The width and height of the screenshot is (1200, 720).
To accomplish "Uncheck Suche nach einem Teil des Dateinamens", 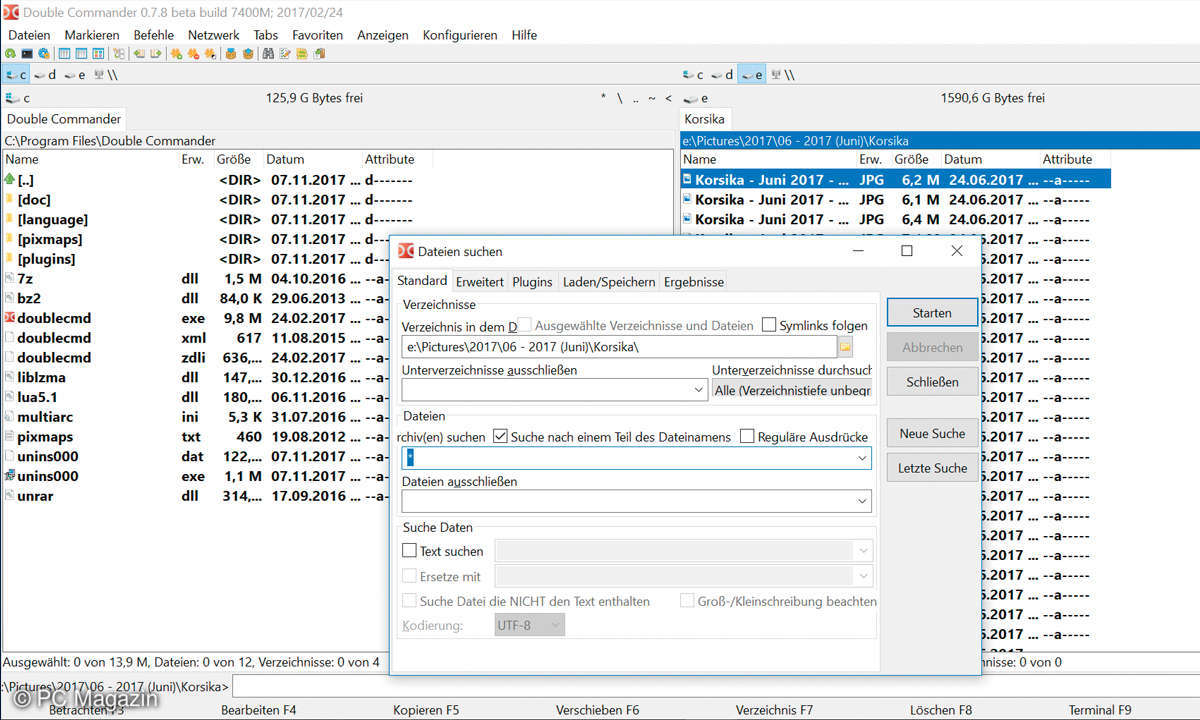I will point(500,437).
